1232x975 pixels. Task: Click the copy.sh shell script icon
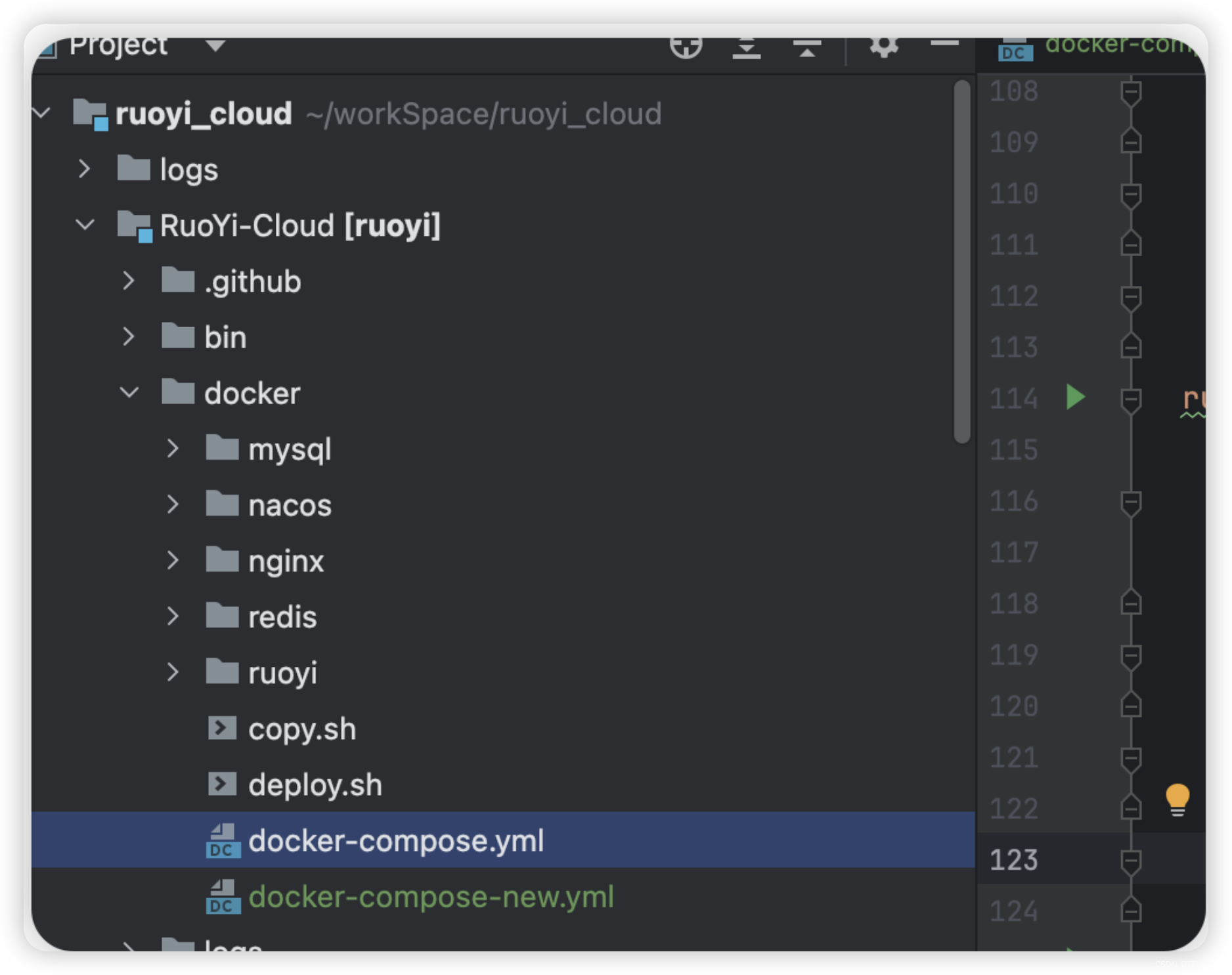tap(221, 728)
